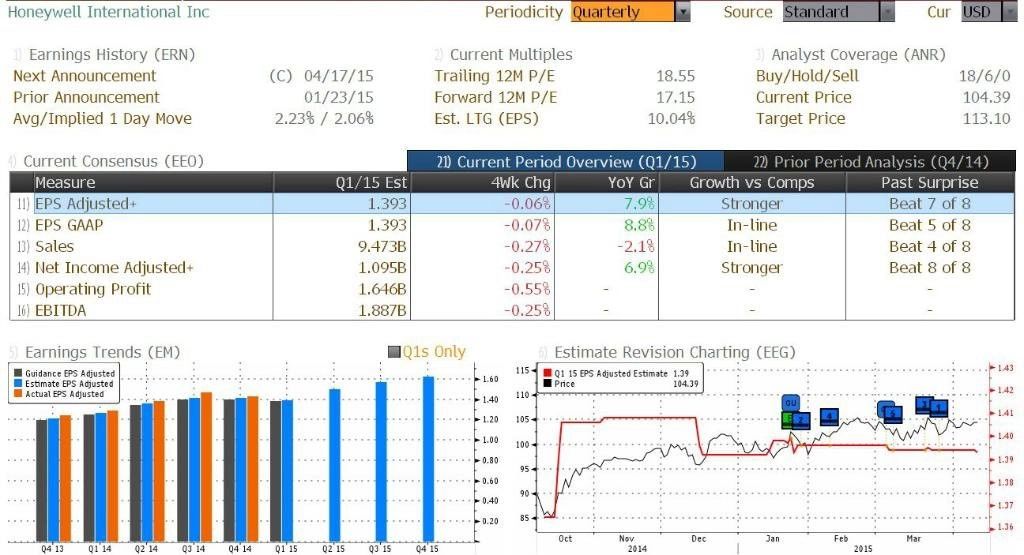Select the Net Income Adjusted+ row

(512, 268)
